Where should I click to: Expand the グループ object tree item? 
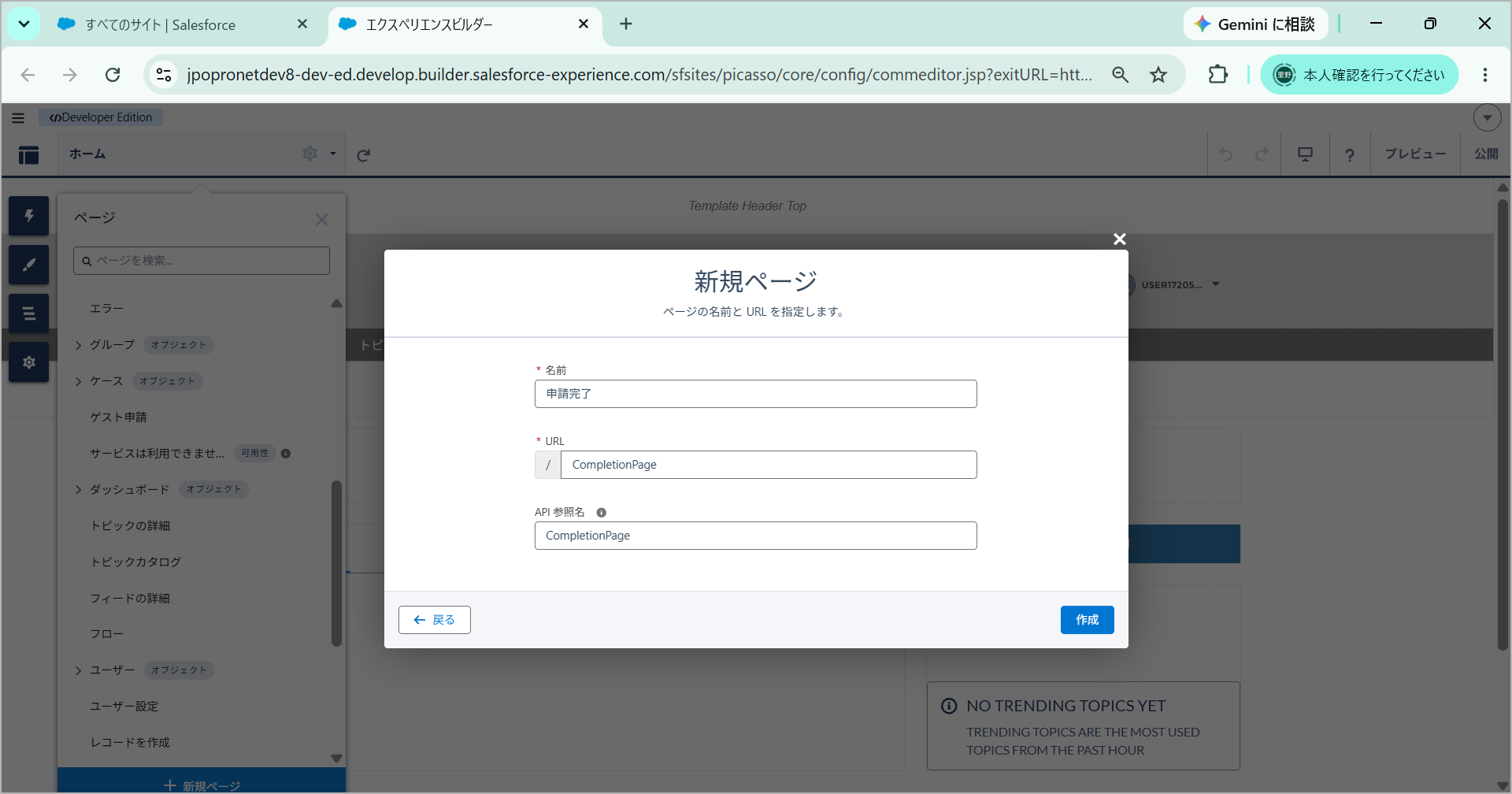(x=78, y=345)
